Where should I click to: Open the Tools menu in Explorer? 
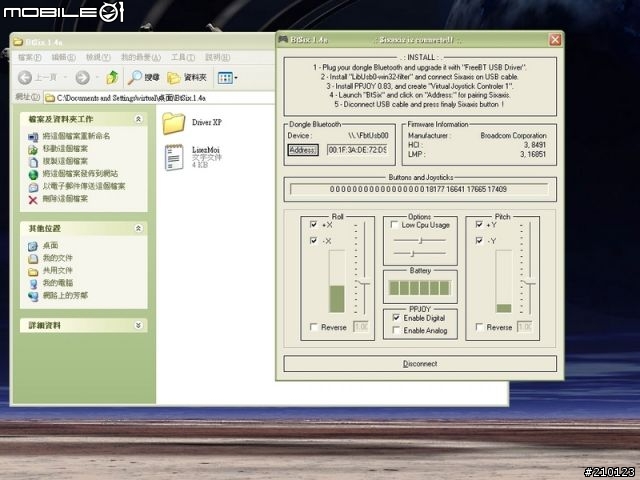point(182,58)
